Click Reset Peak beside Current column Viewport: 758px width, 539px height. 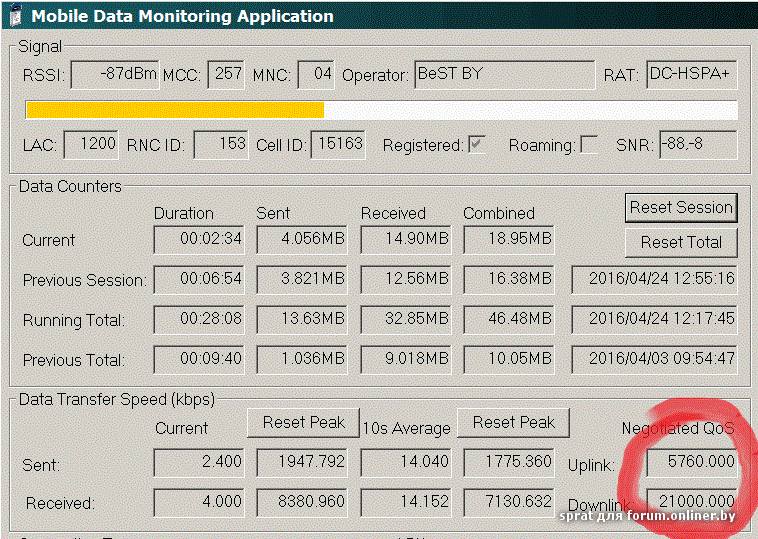point(304,422)
